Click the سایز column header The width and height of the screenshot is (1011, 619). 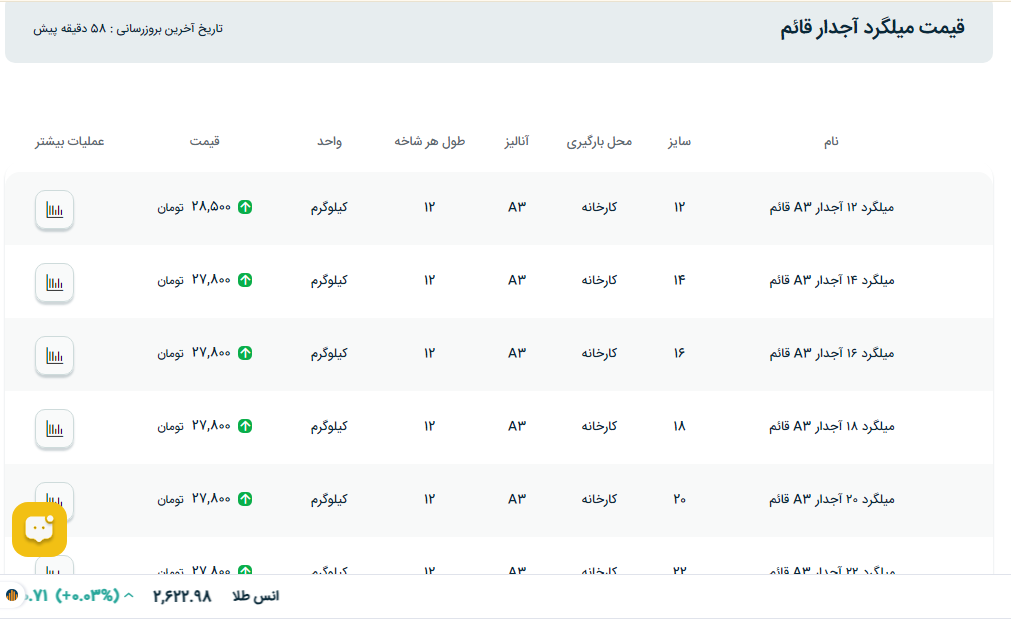coord(680,141)
